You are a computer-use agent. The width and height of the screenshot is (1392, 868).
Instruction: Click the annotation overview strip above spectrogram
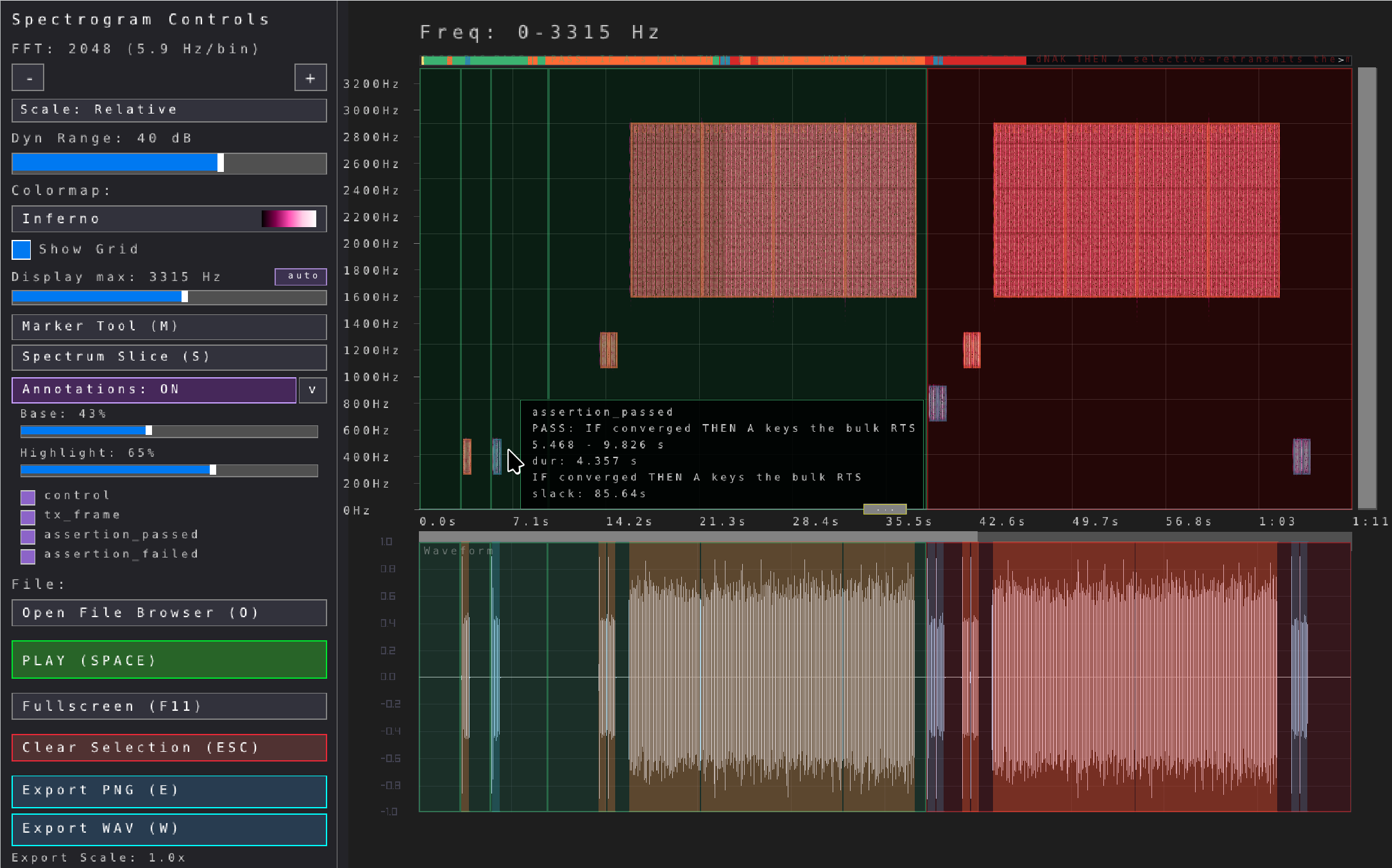coord(885,60)
